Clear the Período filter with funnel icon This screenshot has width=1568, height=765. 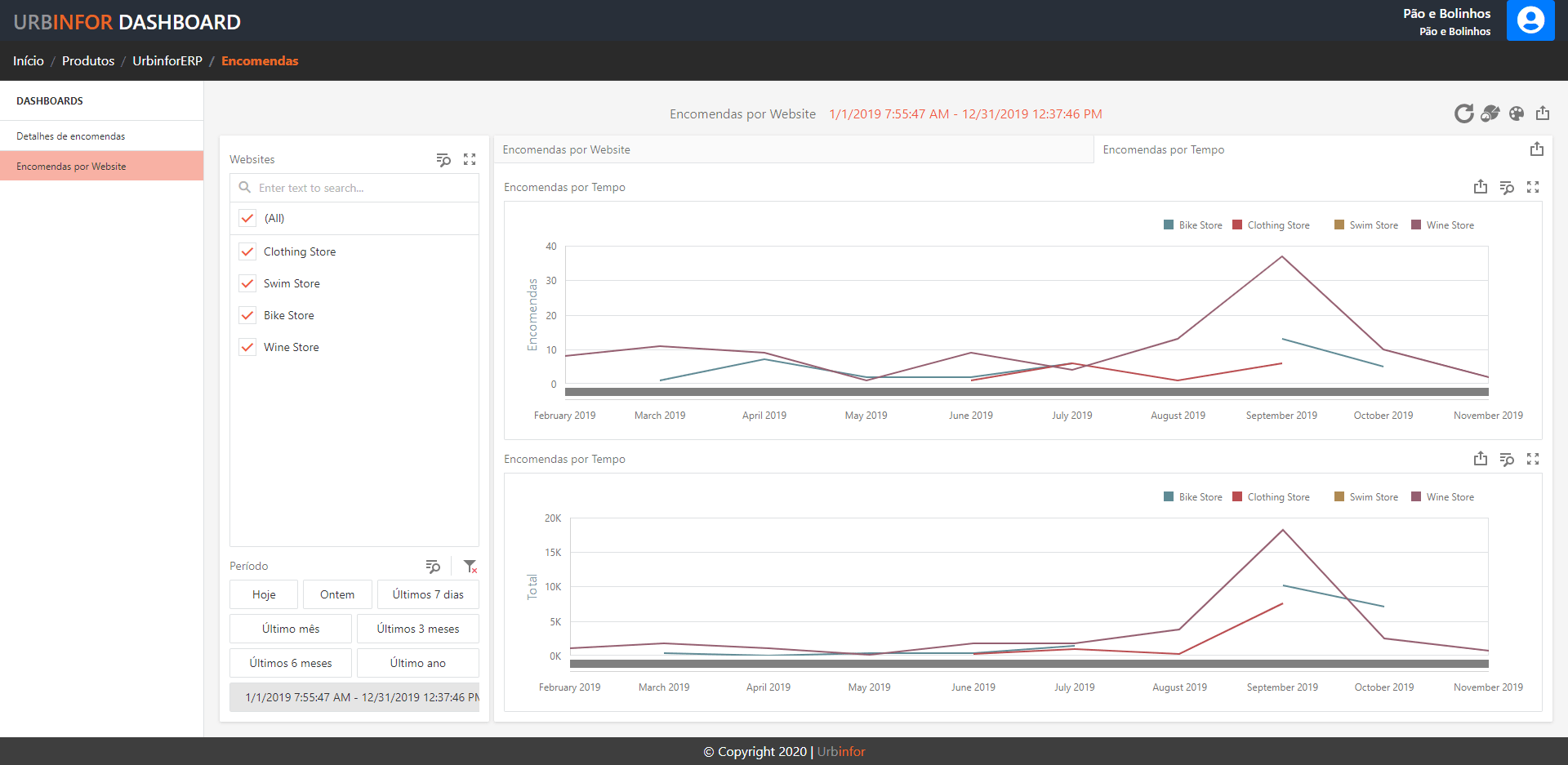pos(470,566)
